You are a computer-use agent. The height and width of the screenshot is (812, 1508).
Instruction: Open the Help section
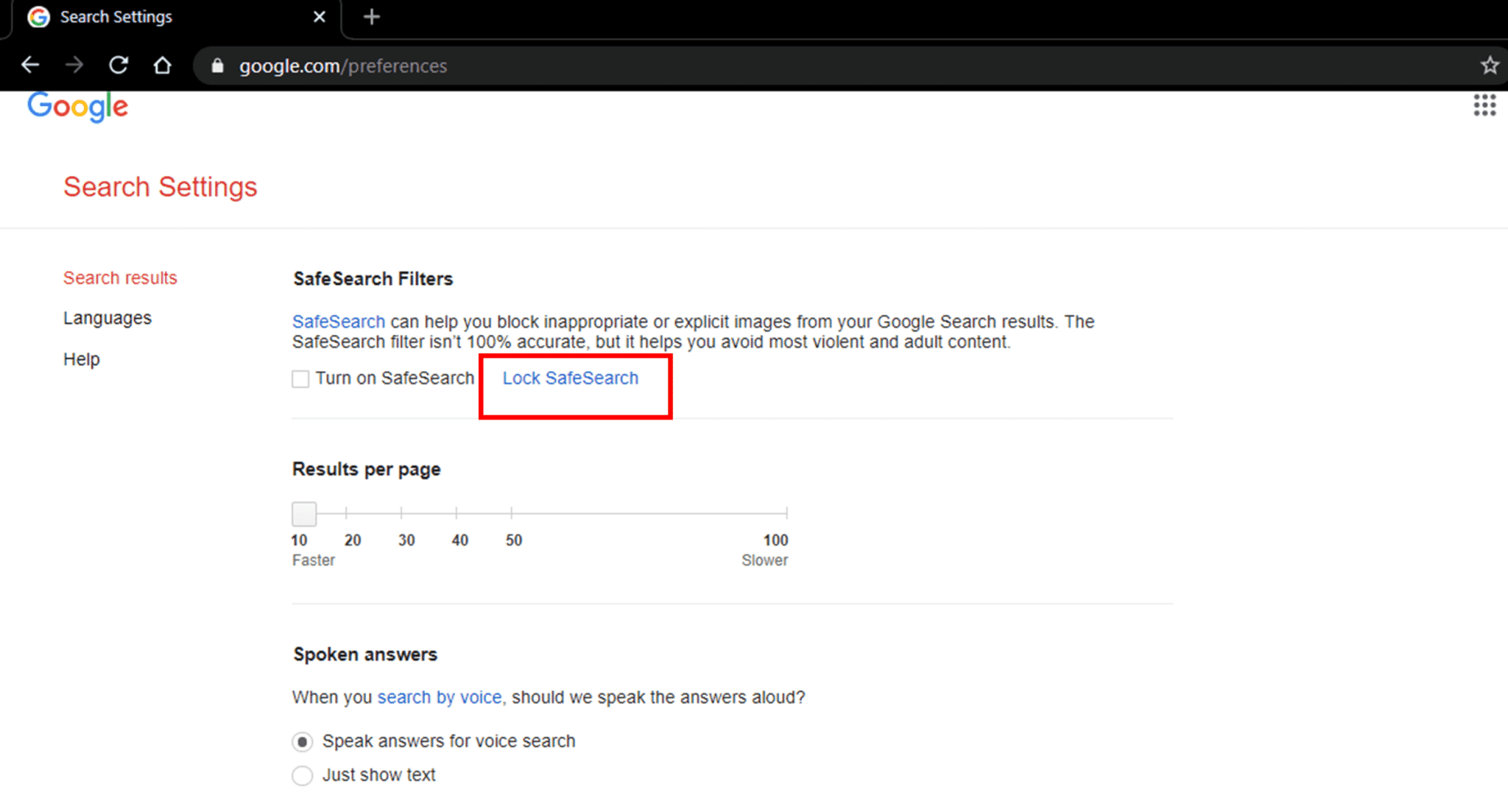(x=82, y=359)
